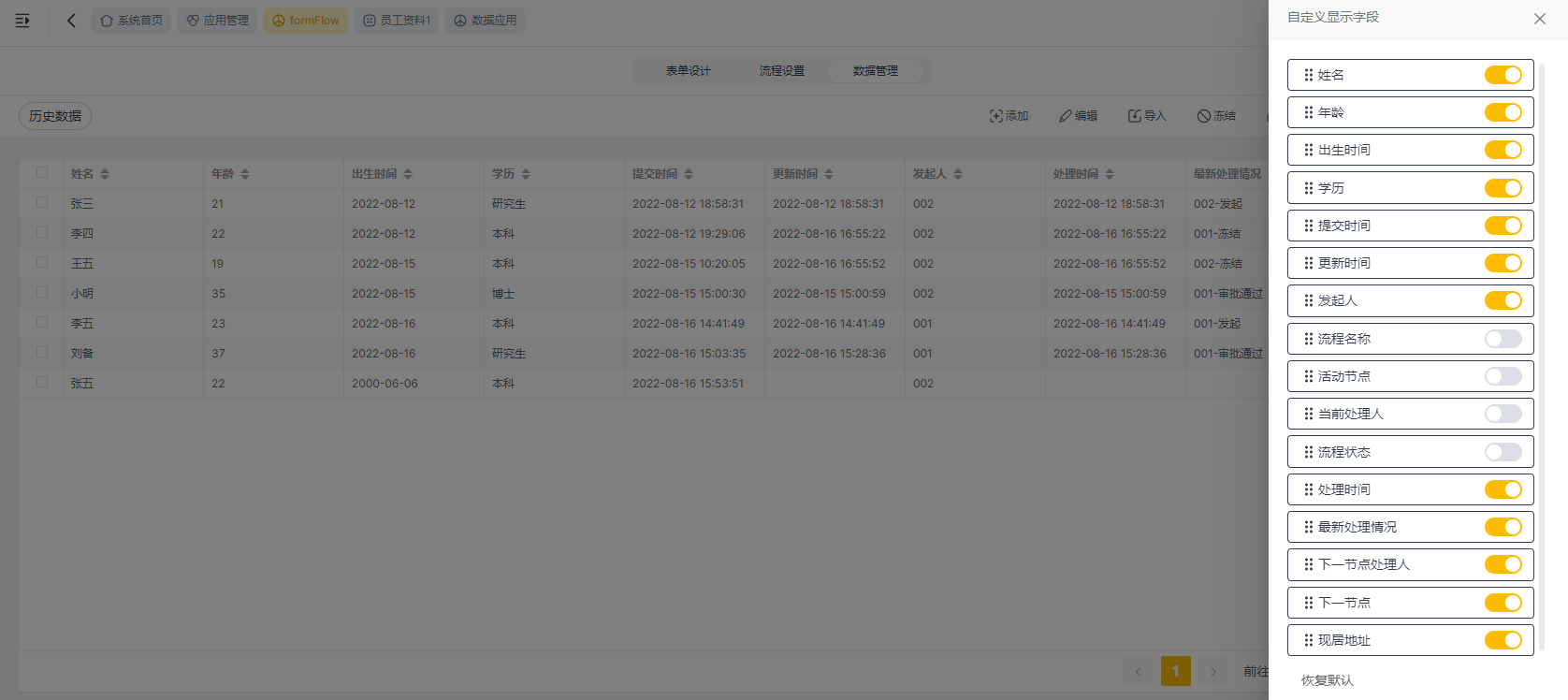
Task: Click the 冻结 button
Action: coord(1216,116)
